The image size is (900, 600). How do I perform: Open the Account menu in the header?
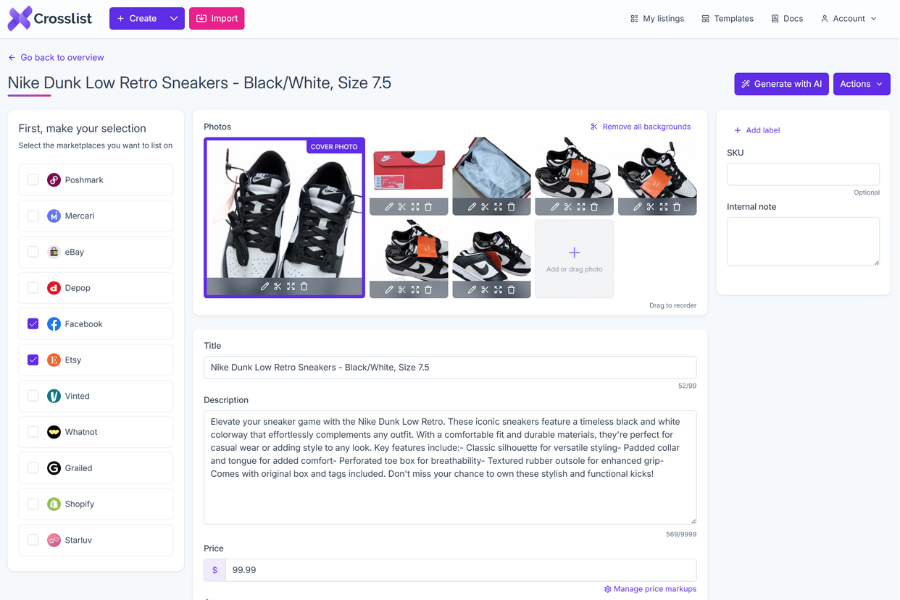(x=848, y=18)
